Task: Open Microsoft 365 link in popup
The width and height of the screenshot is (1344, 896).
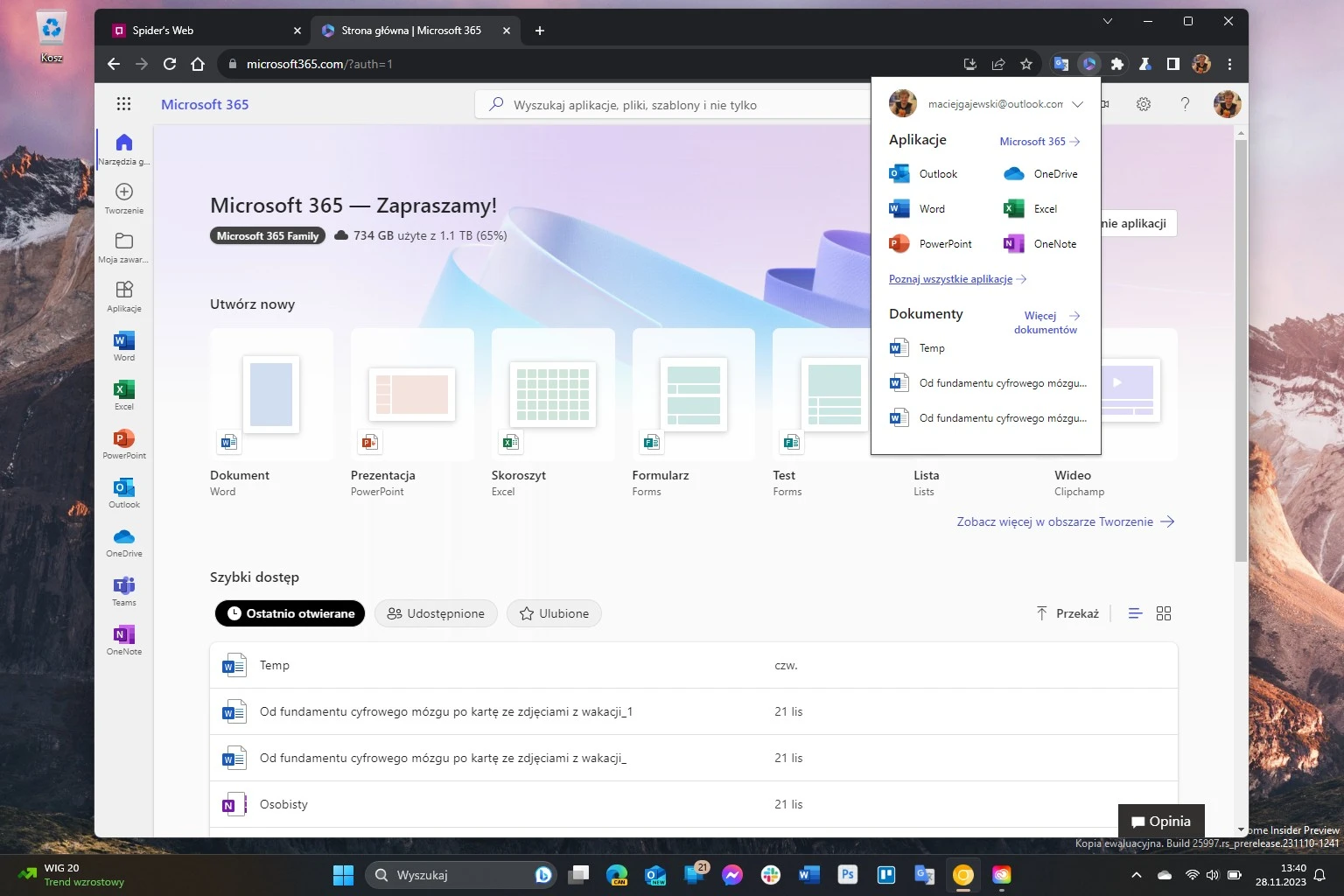Action: 1039,141
